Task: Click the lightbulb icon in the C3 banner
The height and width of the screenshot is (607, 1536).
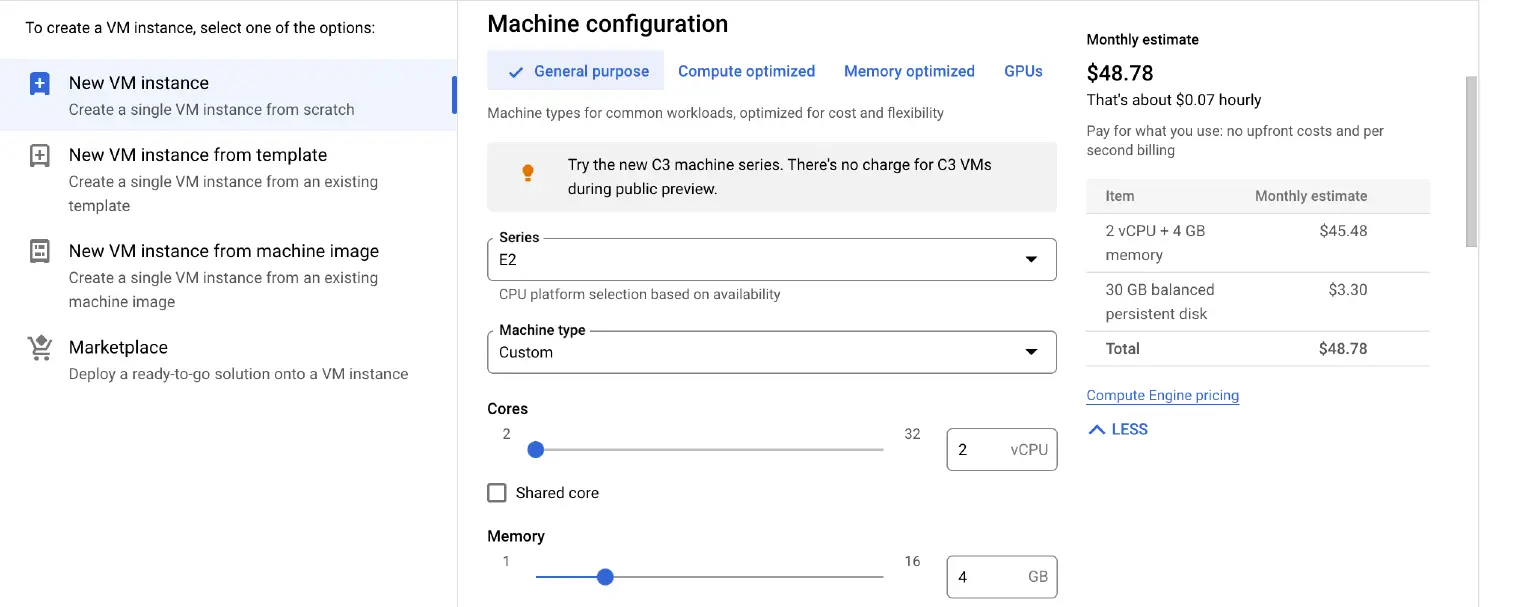Action: click(528, 172)
